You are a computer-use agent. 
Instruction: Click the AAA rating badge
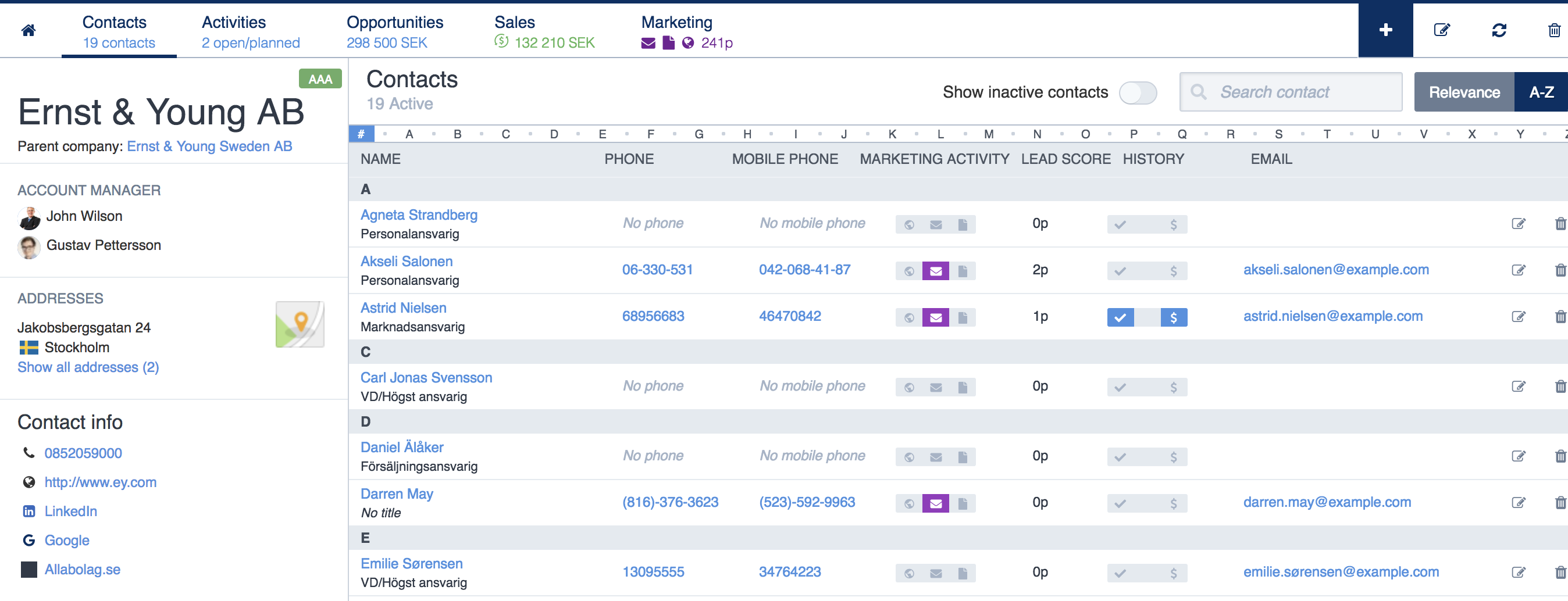click(320, 79)
